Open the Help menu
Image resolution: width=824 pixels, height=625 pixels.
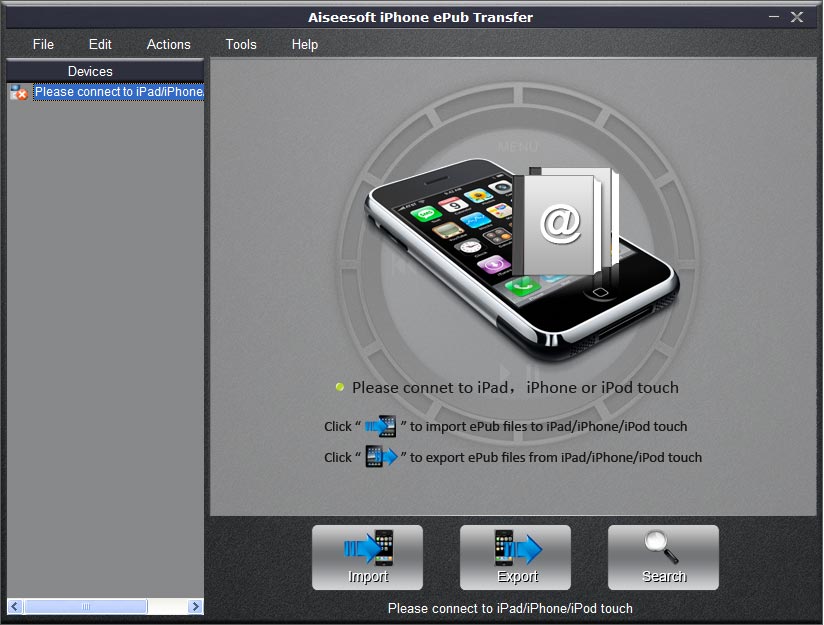tap(304, 44)
